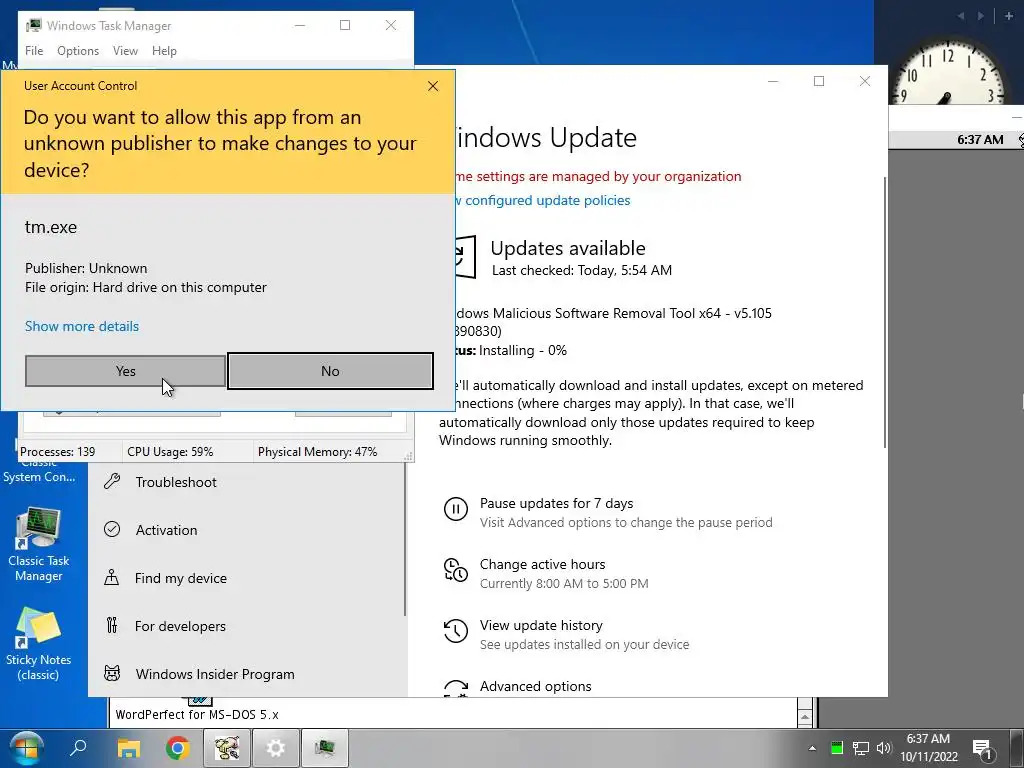Click the Windows Insider cat icon
The image size is (1024, 768).
pos(112,673)
